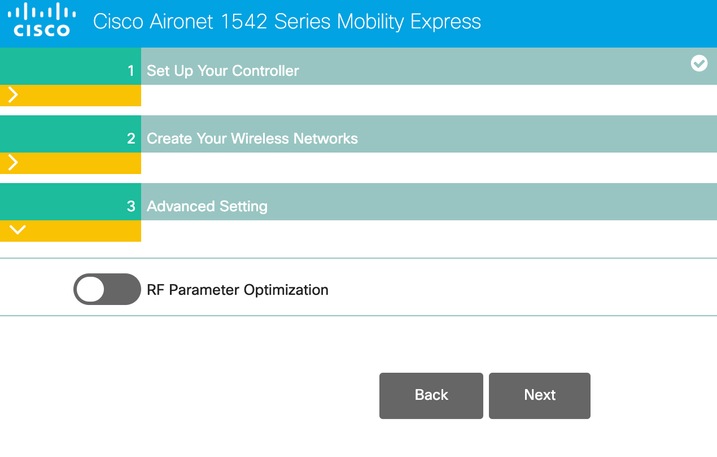Expand Set Up Your Controller with its chevron
The image size is (717, 457).
[13, 95]
